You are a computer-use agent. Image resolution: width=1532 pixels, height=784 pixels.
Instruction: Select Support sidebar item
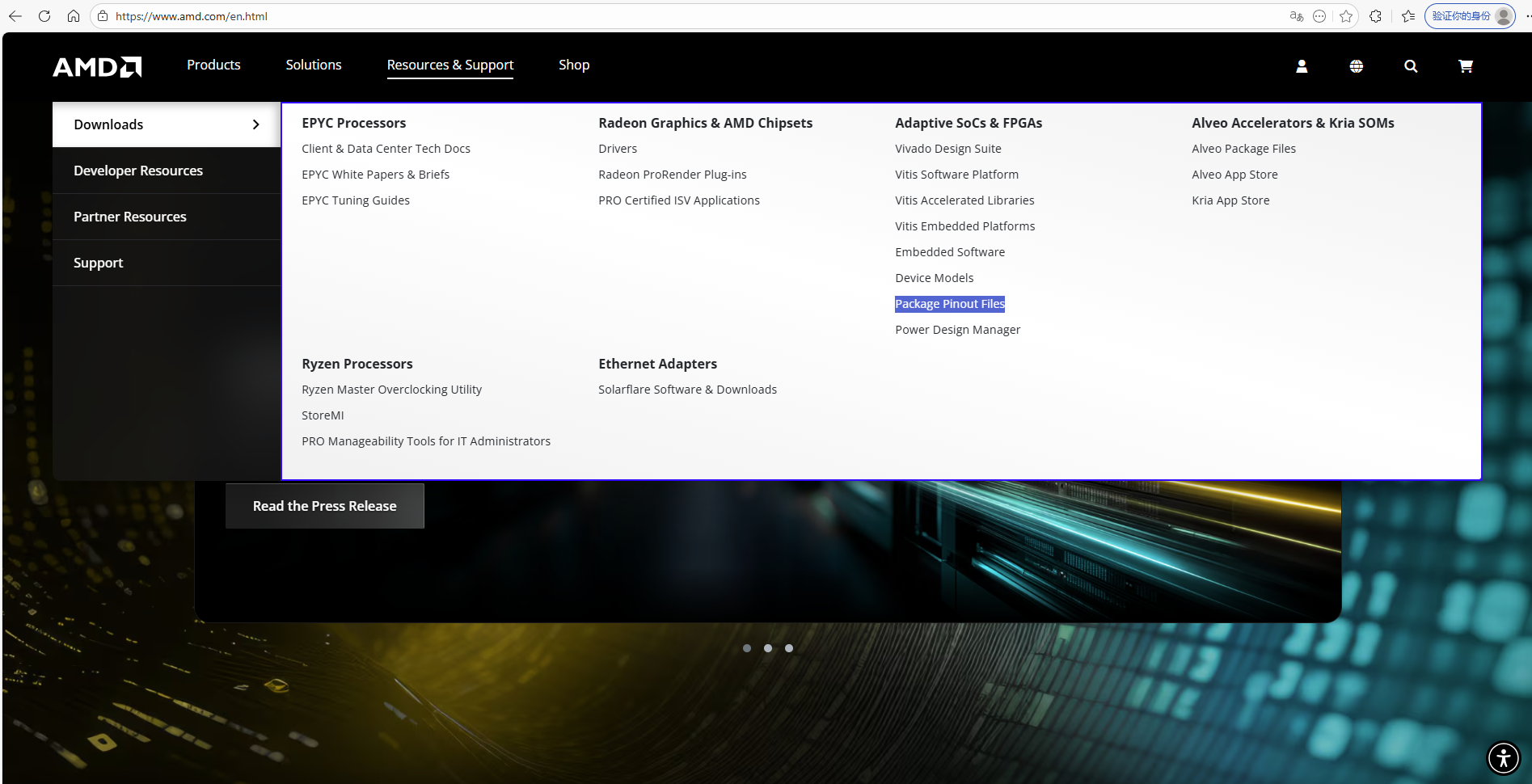point(167,263)
